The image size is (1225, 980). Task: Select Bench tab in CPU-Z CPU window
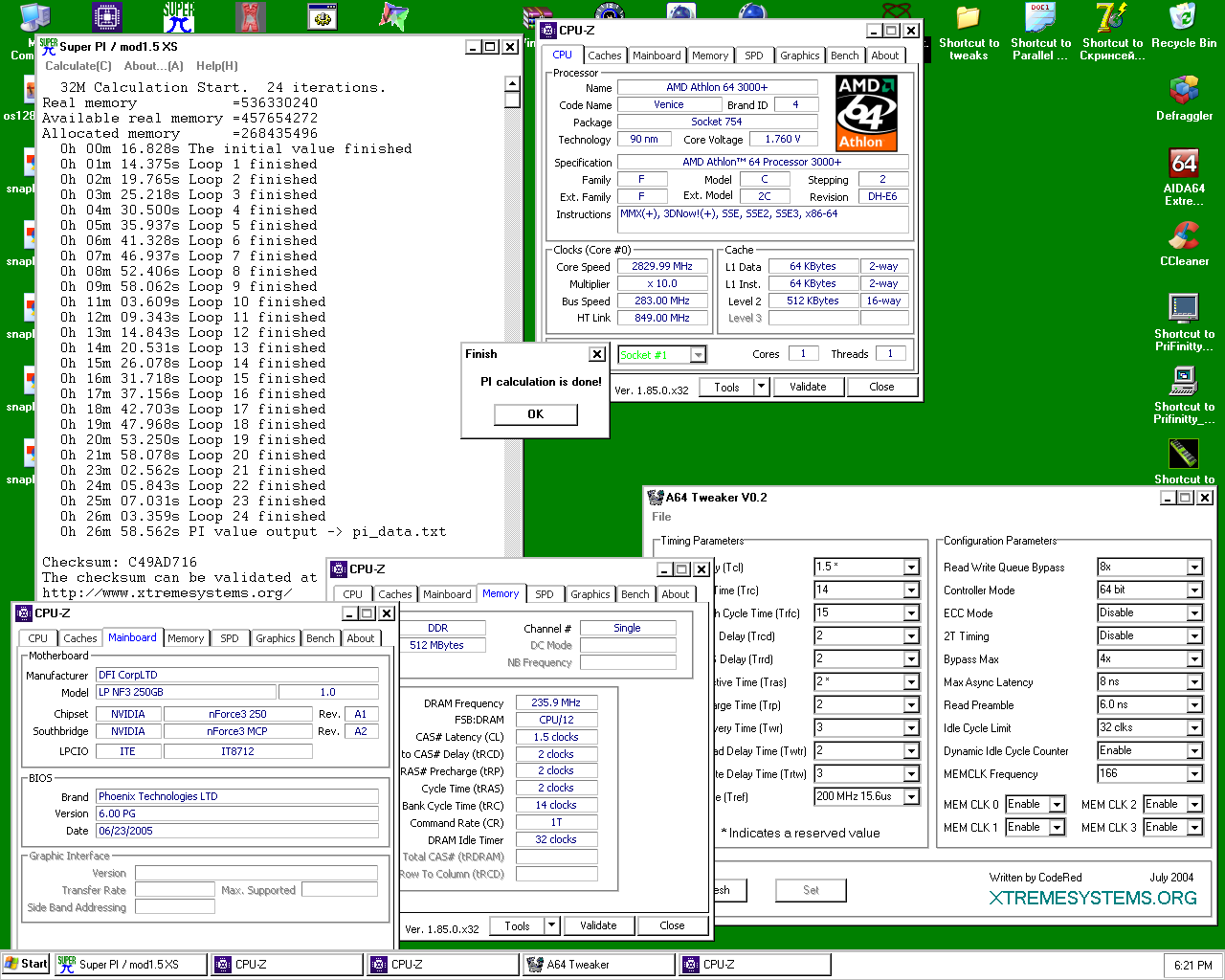[x=844, y=56]
